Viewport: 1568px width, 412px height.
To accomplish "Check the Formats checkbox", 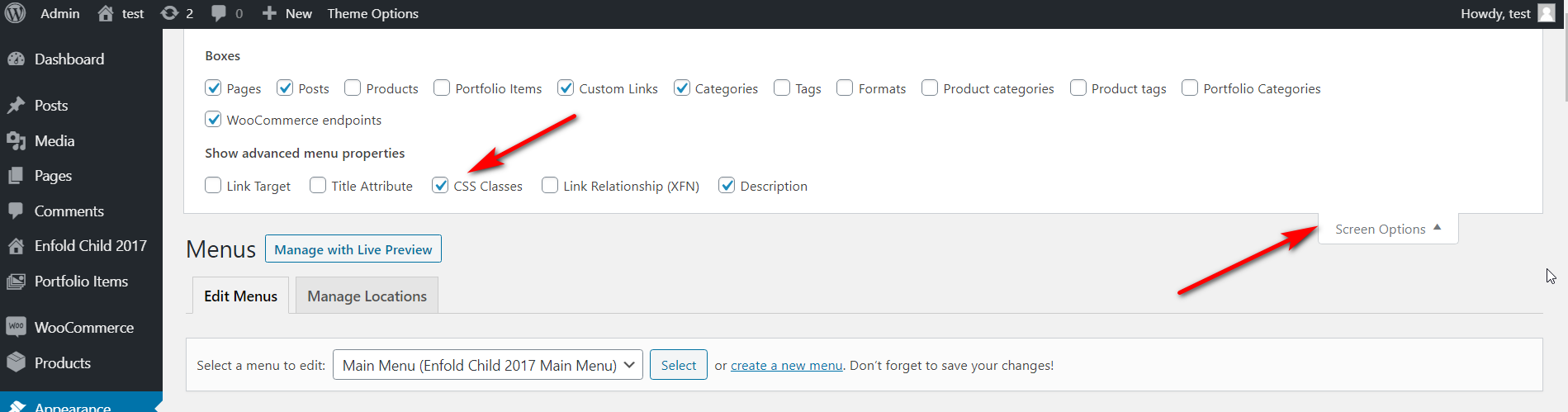I will (845, 88).
